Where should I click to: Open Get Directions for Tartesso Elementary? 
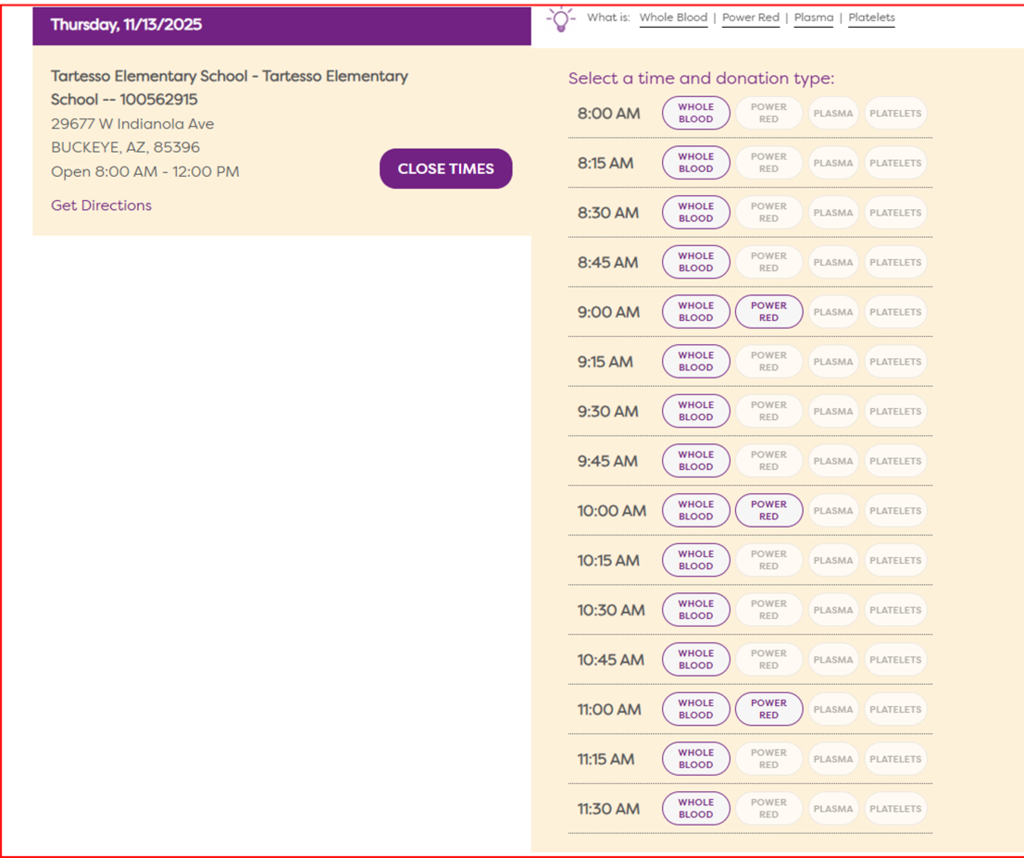101,205
